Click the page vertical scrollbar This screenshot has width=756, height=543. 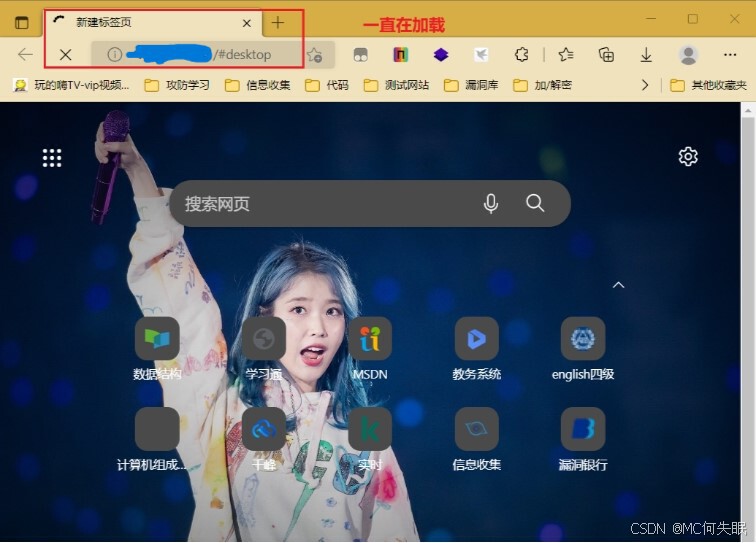[748, 322]
